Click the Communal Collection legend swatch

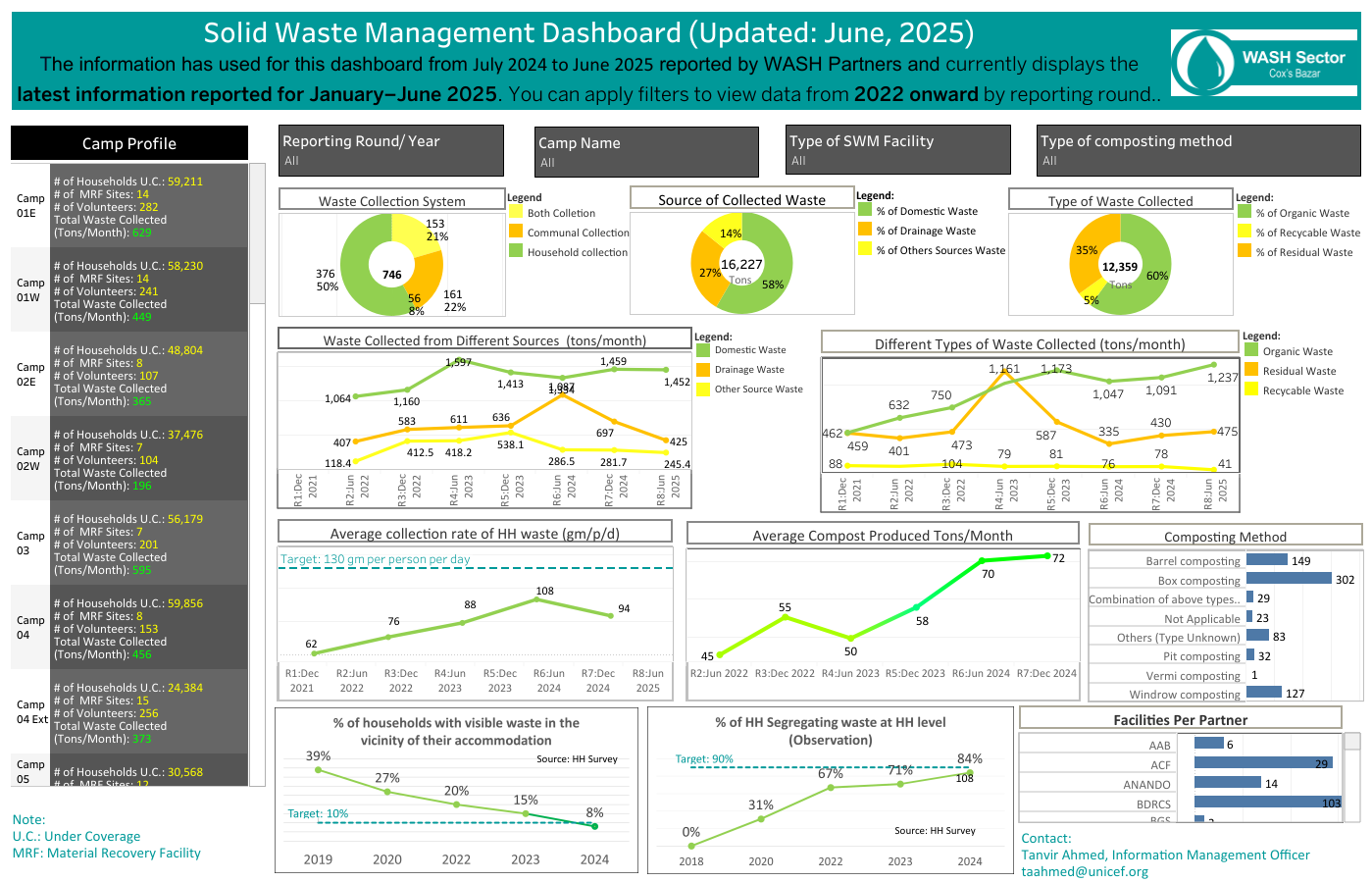[516, 232]
